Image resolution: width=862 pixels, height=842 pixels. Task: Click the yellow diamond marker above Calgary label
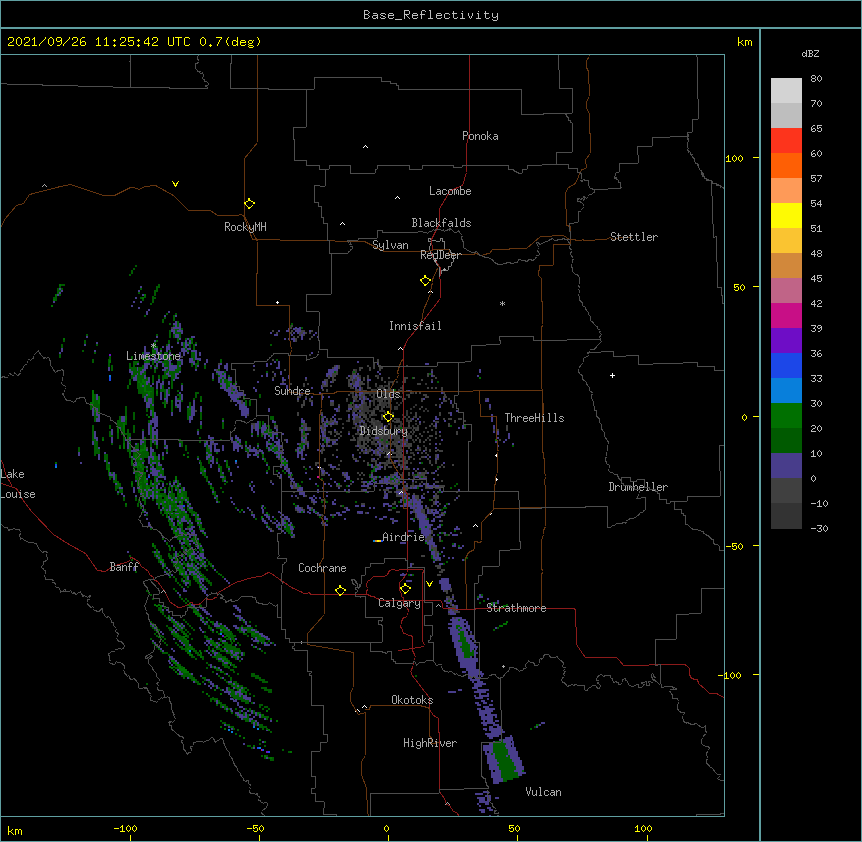(405, 589)
